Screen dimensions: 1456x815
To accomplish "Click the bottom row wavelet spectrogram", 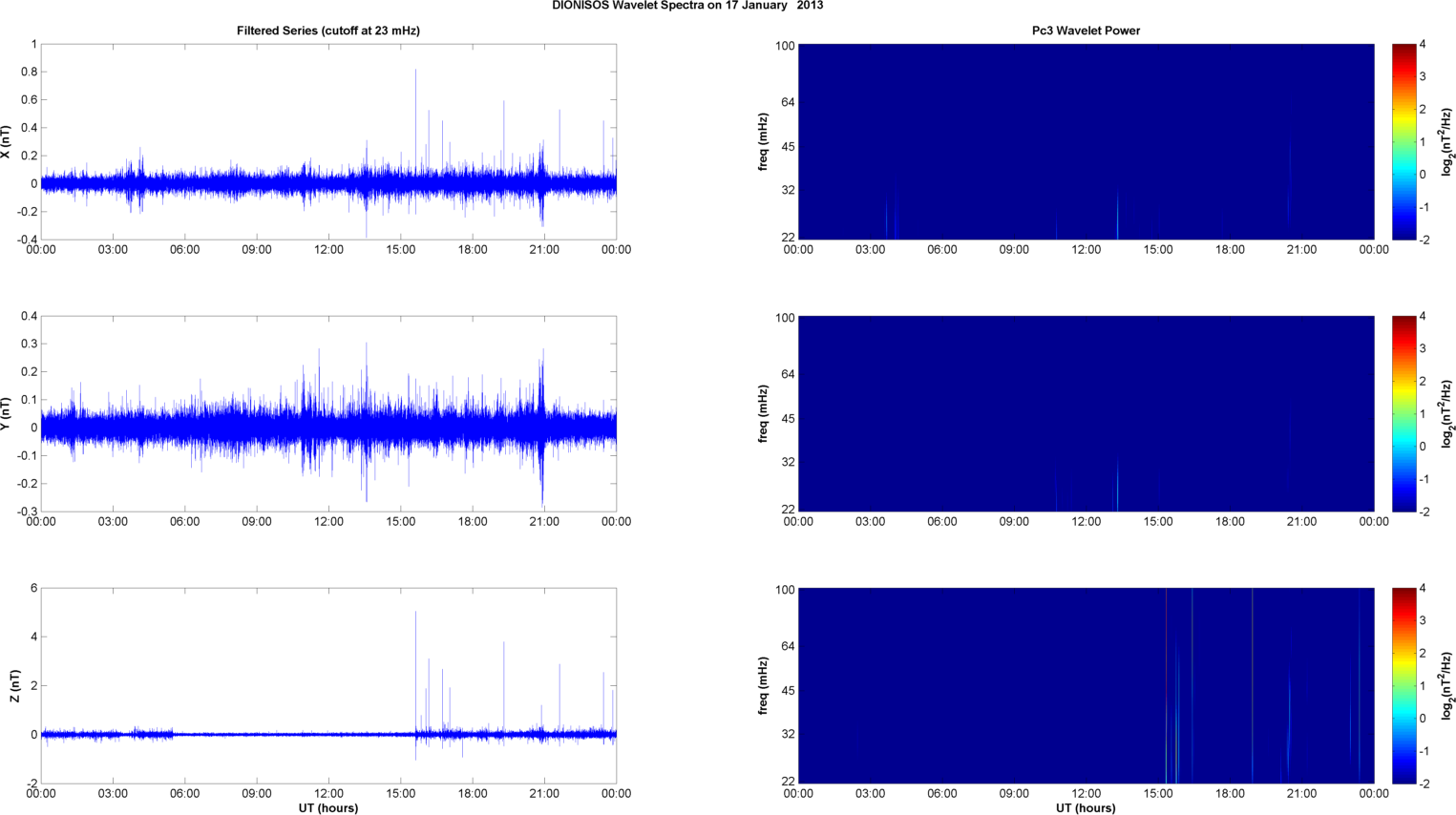I will coord(1086,685).
